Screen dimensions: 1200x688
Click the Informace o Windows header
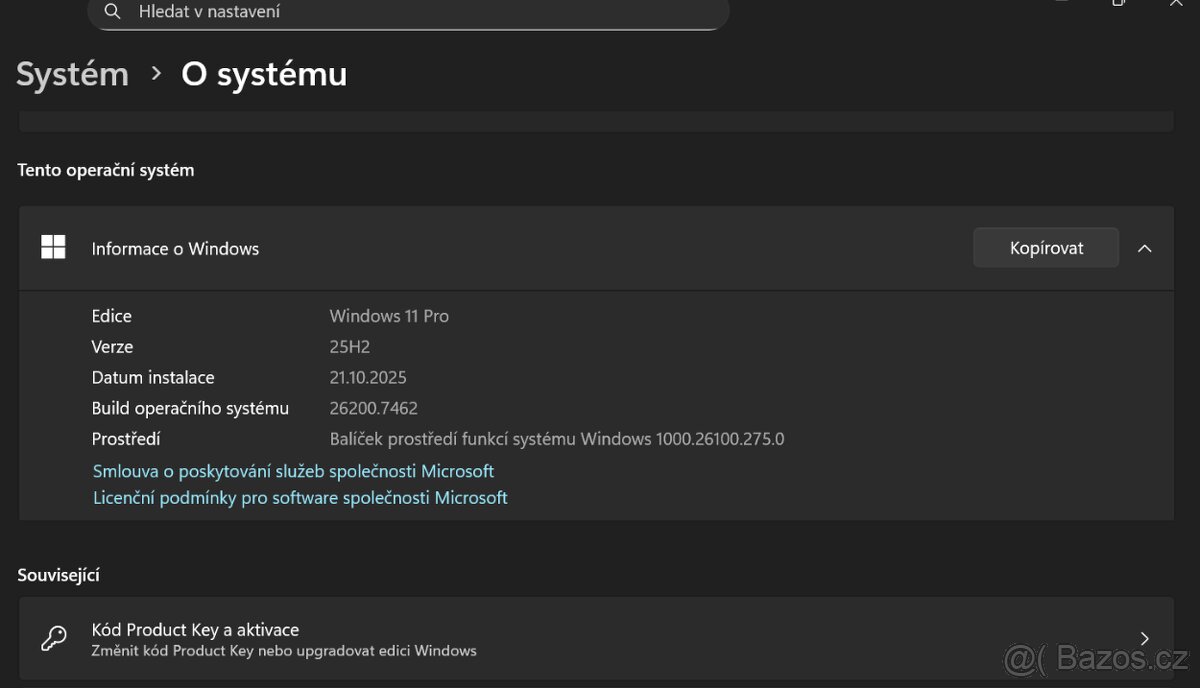tap(175, 249)
